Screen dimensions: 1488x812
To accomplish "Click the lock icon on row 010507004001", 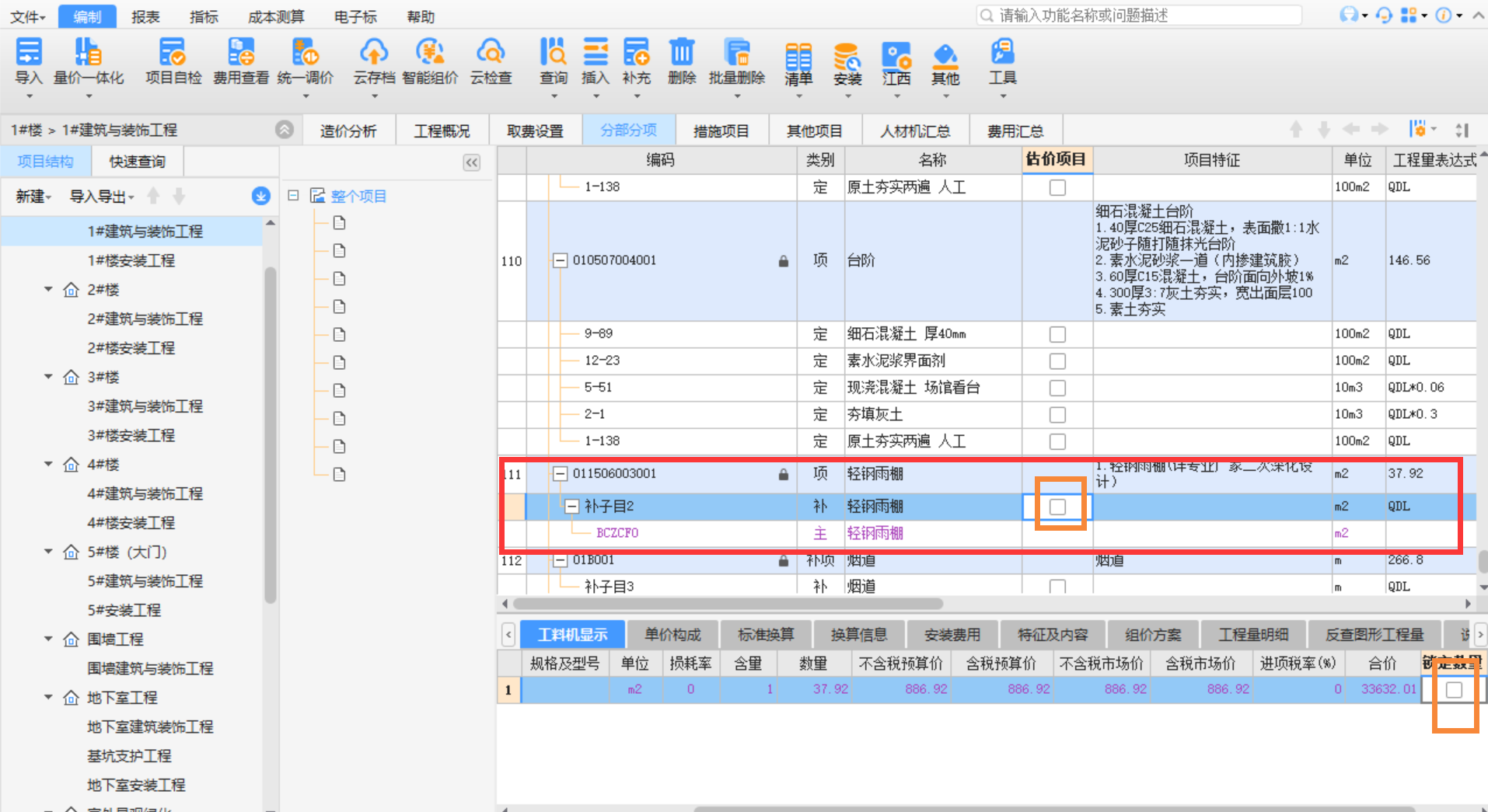I will pos(784,261).
